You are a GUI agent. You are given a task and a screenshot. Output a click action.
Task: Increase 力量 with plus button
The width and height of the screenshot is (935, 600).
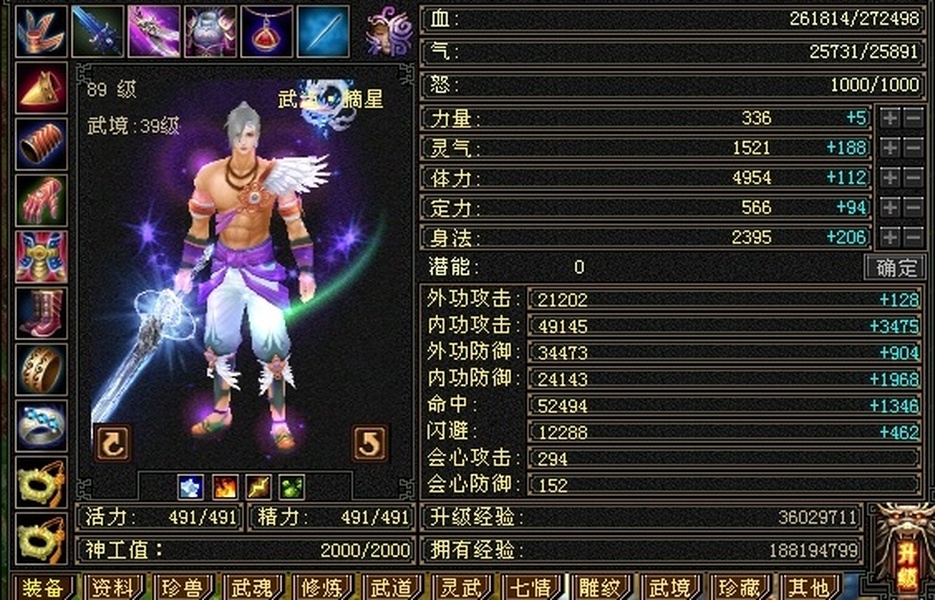point(890,118)
